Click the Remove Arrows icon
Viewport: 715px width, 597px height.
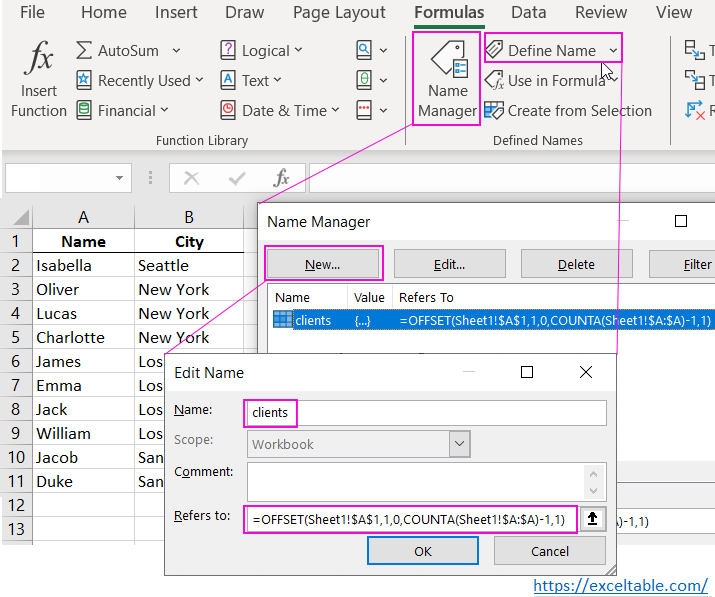pos(694,110)
